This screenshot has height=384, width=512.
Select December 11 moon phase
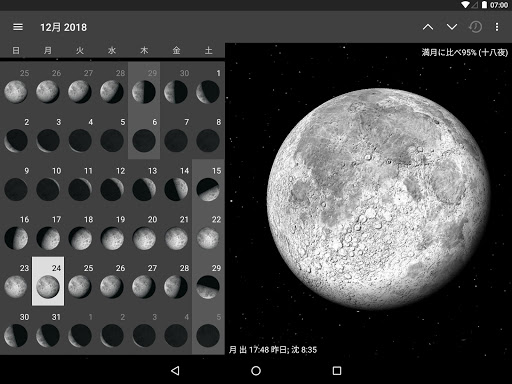click(x=80, y=184)
